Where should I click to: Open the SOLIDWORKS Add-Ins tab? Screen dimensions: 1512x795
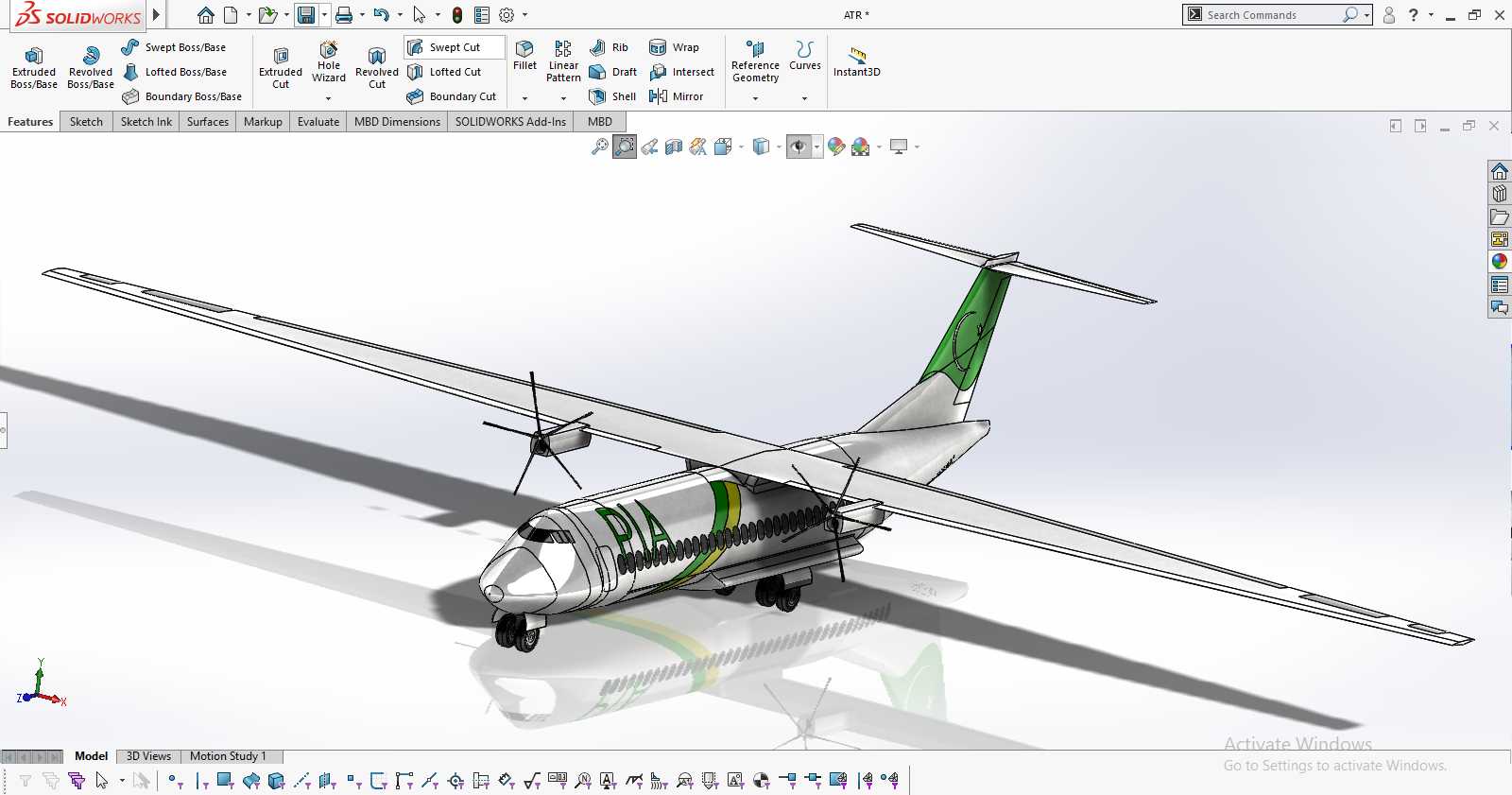coord(510,122)
